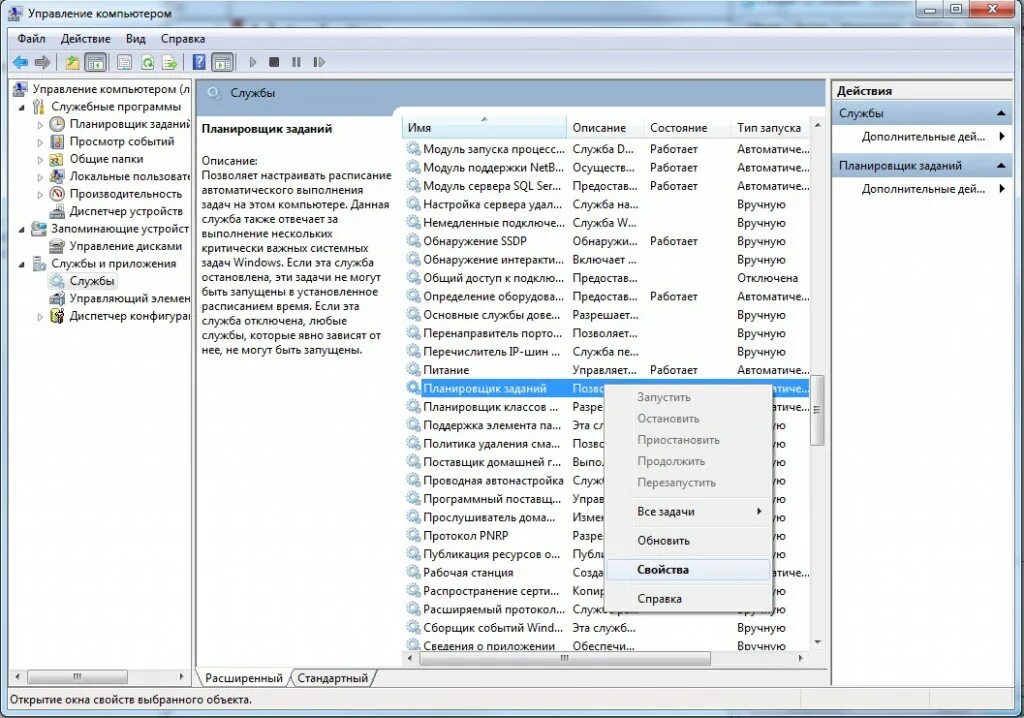Click gear icon of Проводная автонастройка service
Viewport: 1024px width, 718px height.
[x=413, y=480]
